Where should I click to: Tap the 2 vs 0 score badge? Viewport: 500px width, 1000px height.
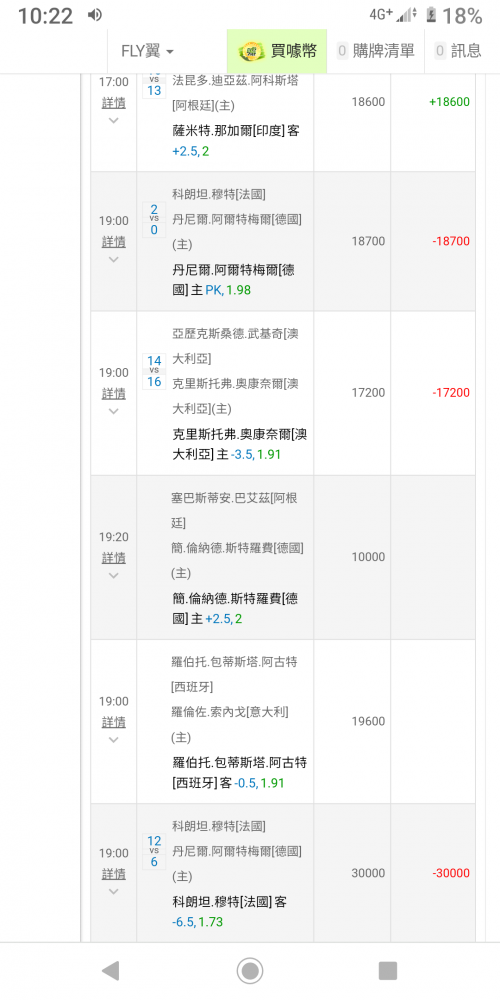[154, 219]
